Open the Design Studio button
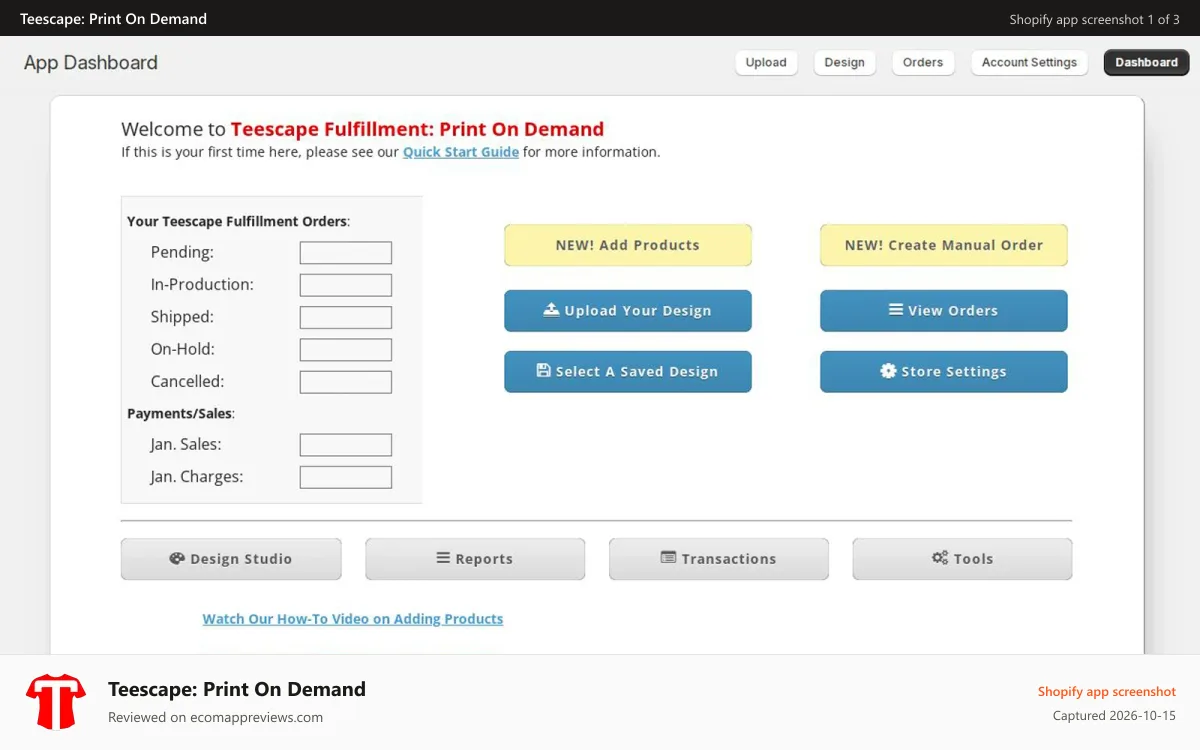Viewport: 1200px width, 750px height. point(231,559)
